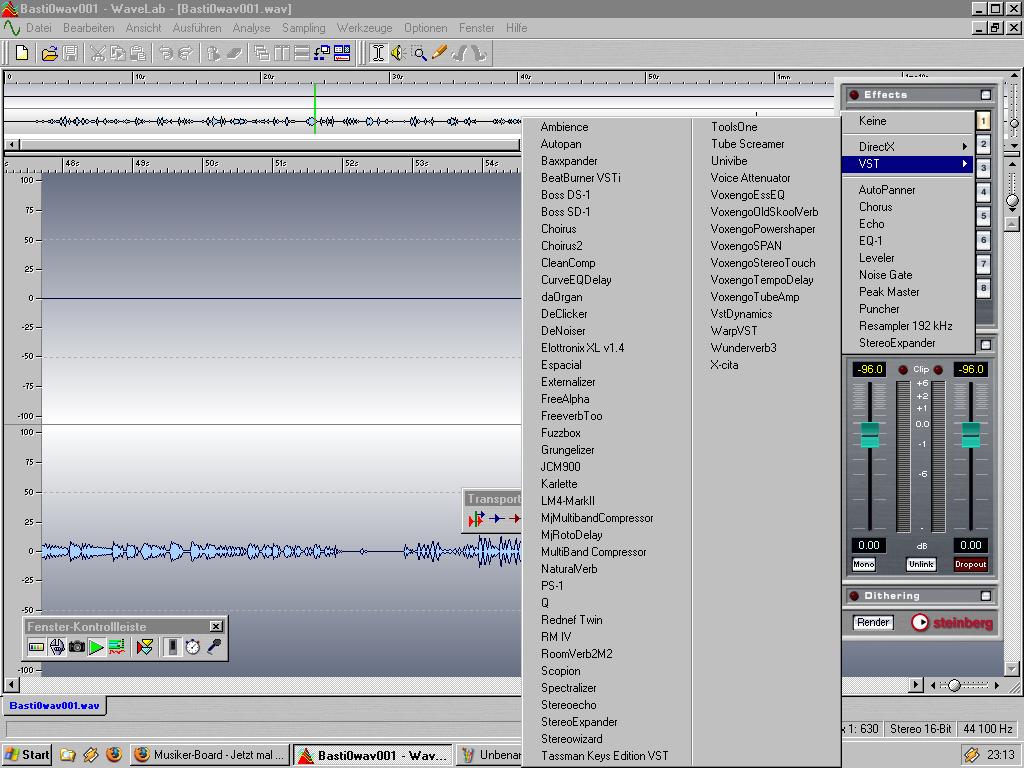Screen dimensions: 1024x768
Task: Pick VoxengoSPAN from the VST plugin list
Action: pyautogui.click(x=765, y=246)
